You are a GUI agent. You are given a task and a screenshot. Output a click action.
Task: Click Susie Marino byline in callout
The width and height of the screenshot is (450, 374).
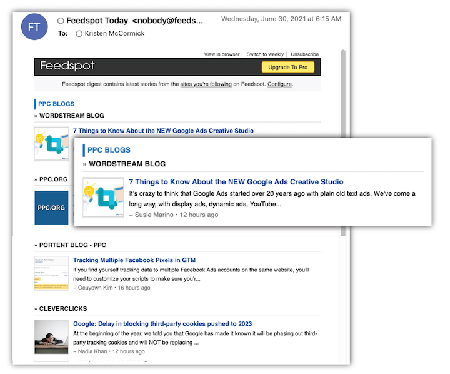[x=154, y=215]
